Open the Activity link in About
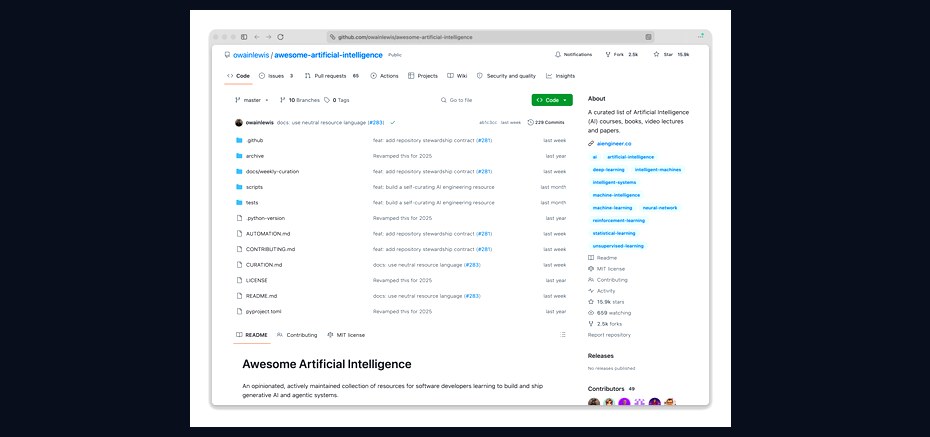 (601, 291)
